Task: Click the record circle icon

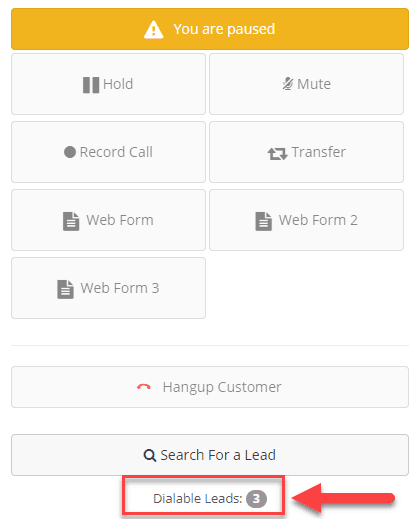Action: [x=70, y=152]
